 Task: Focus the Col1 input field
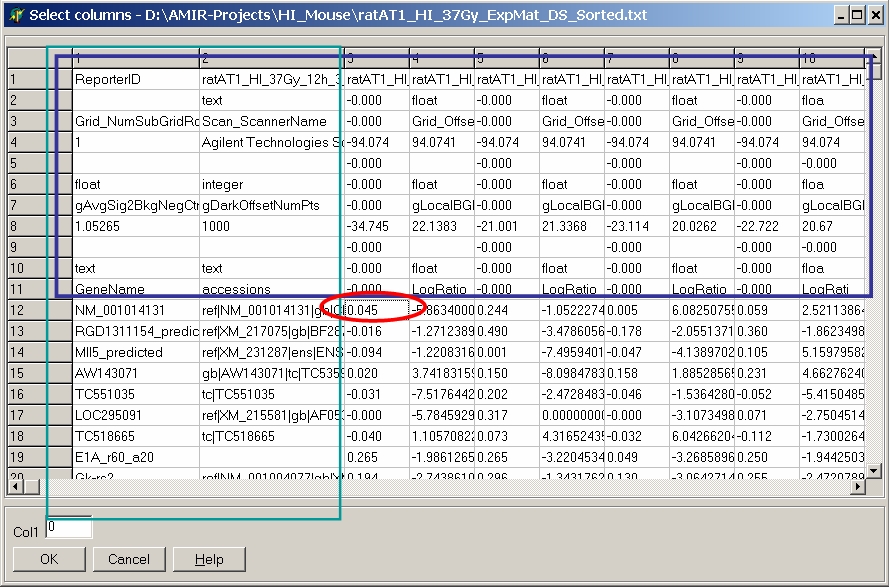[68, 527]
